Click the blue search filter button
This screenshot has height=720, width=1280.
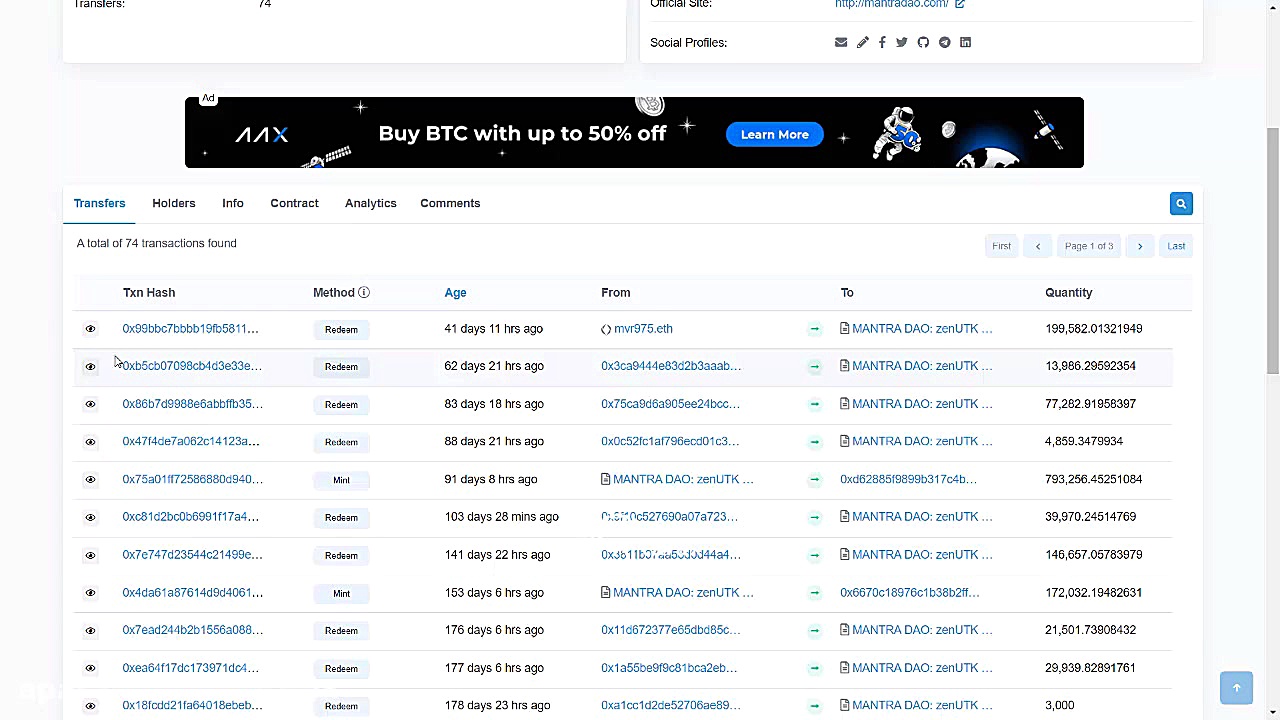1181,204
